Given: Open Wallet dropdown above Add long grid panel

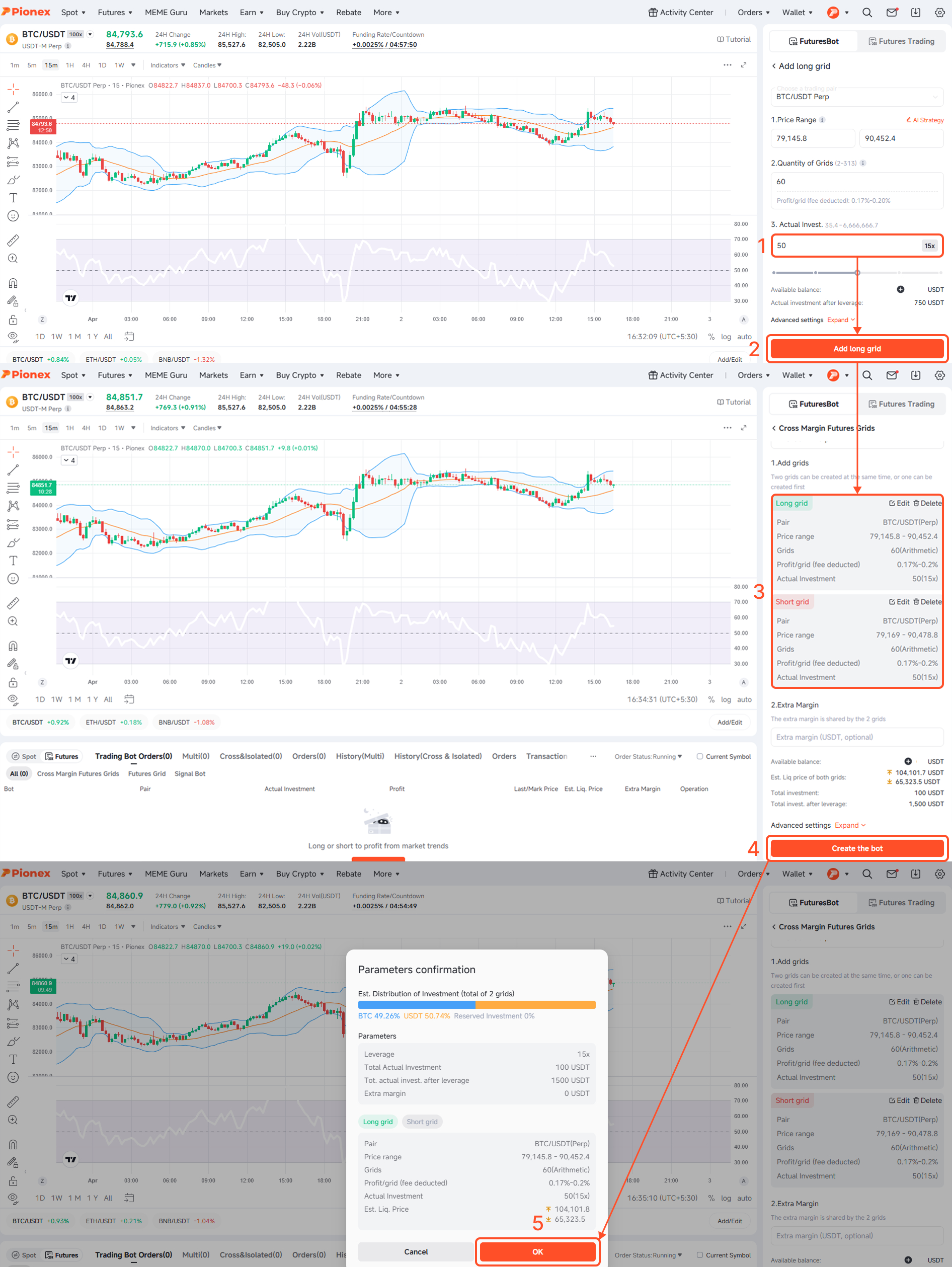Looking at the screenshot, I should click(798, 13).
